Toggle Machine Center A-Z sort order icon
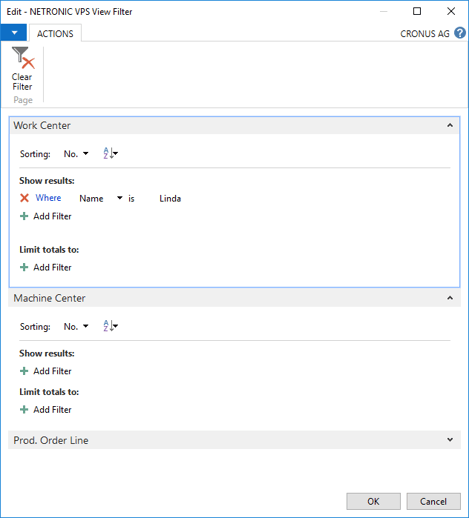Viewport: 469px width, 518px height. click(x=110, y=326)
